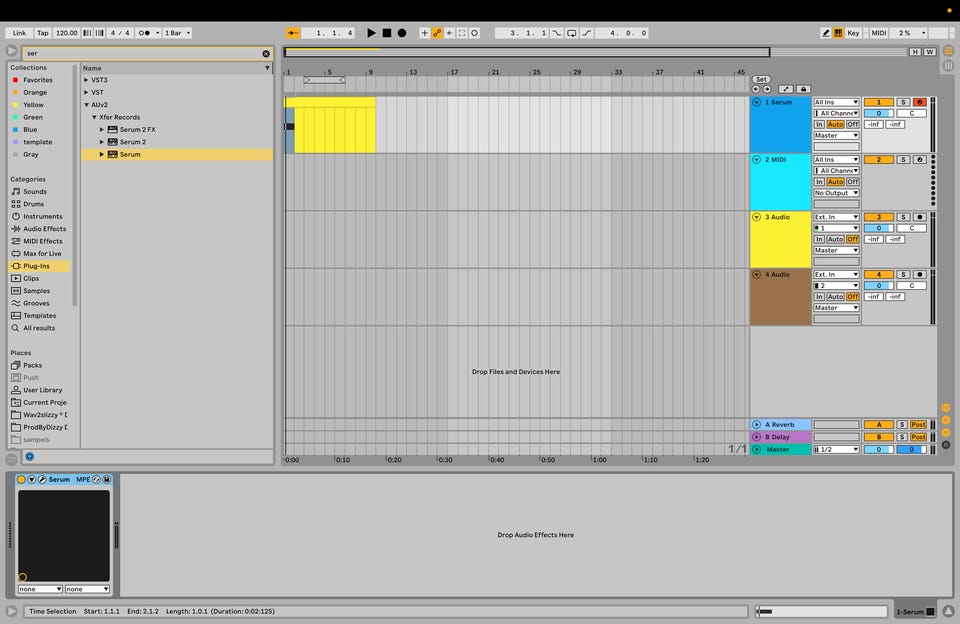The width and height of the screenshot is (960, 624).
Task: Toggle the Automation Arm chain-link icon
Action: (x=437, y=33)
